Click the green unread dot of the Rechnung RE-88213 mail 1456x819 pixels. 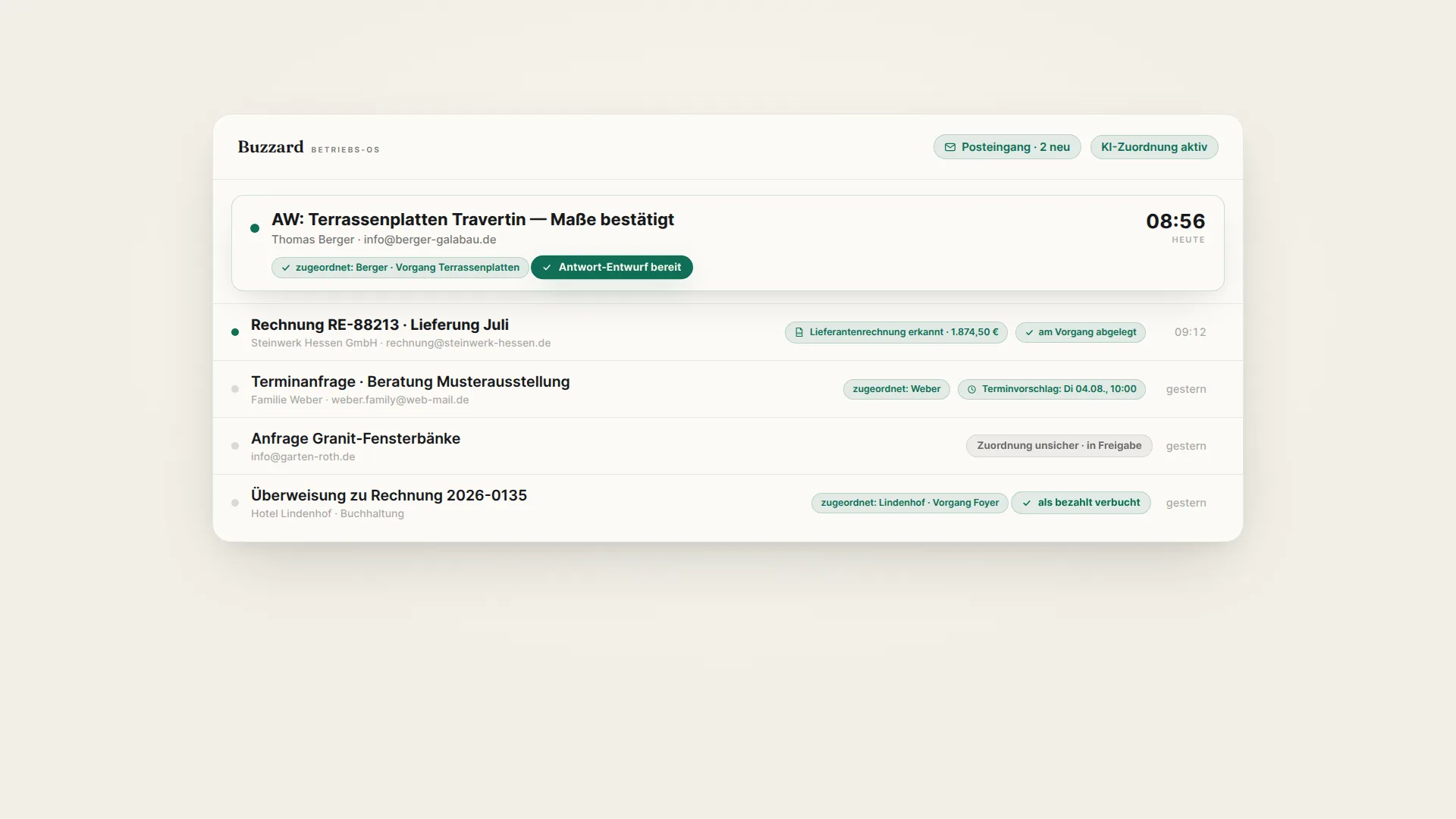pos(235,332)
